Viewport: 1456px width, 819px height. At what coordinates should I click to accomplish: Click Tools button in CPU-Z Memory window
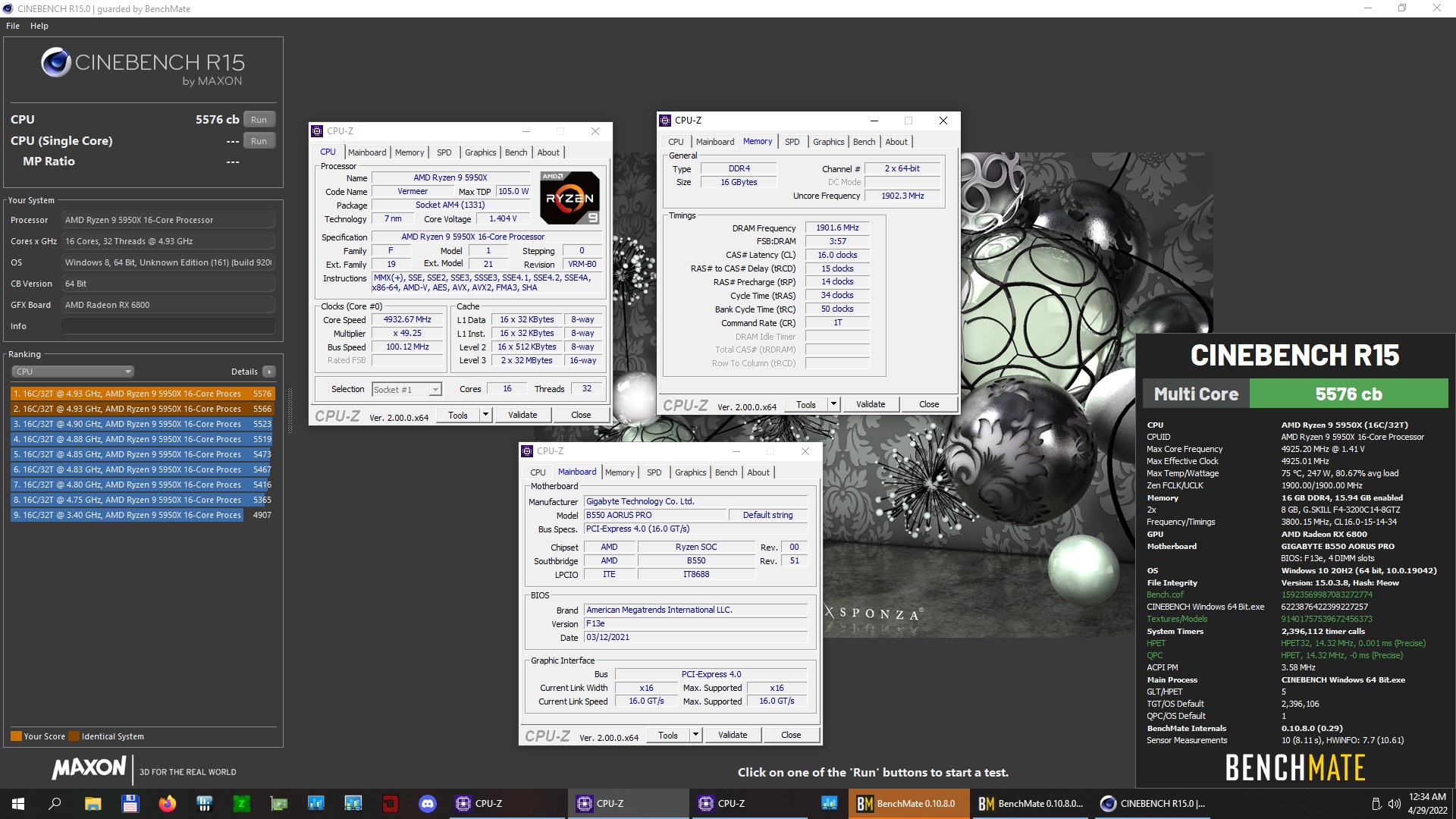coord(806,404)
